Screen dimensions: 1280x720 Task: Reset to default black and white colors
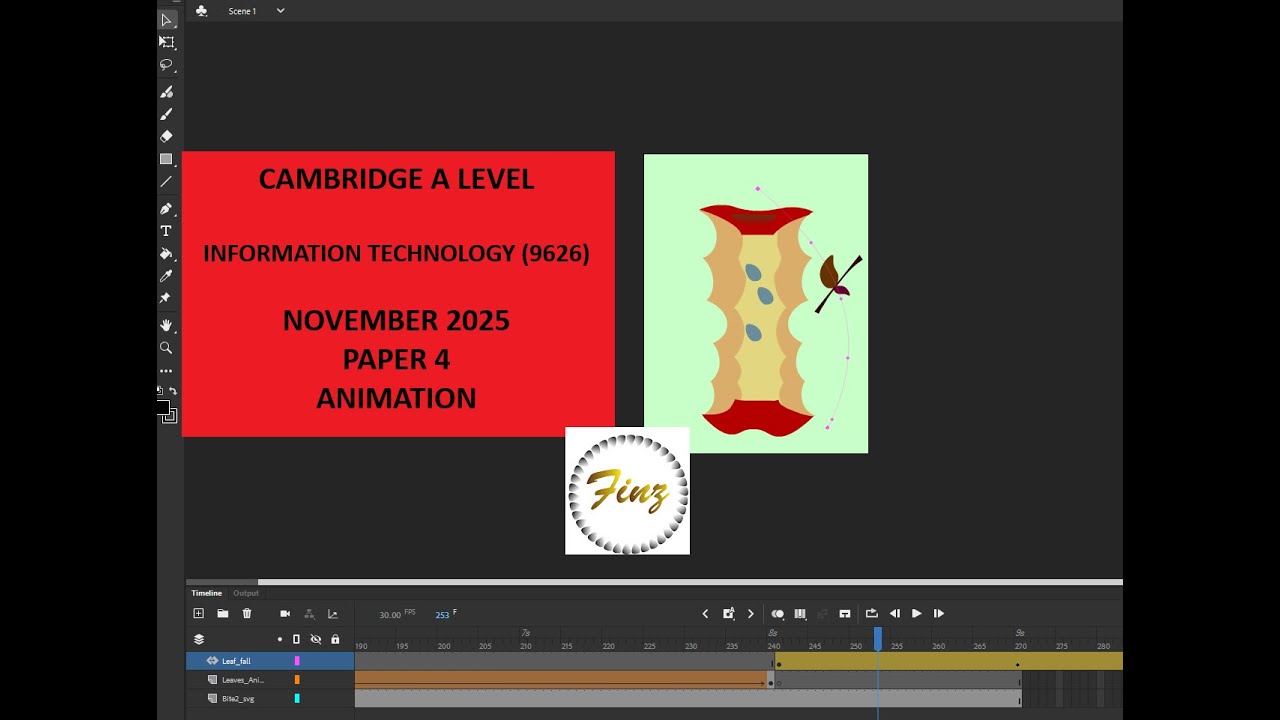[160, 391]
